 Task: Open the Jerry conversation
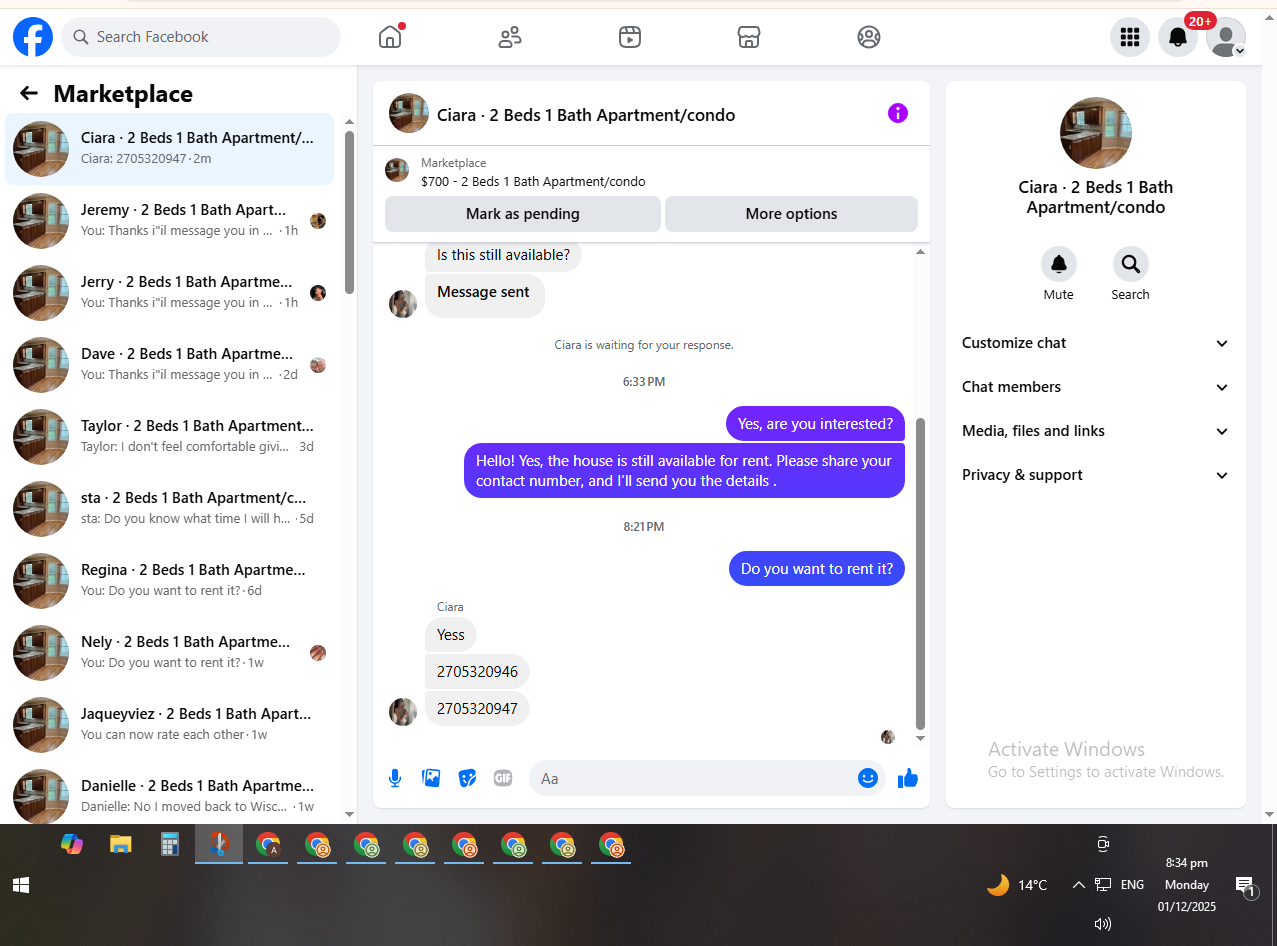[170, 293]
